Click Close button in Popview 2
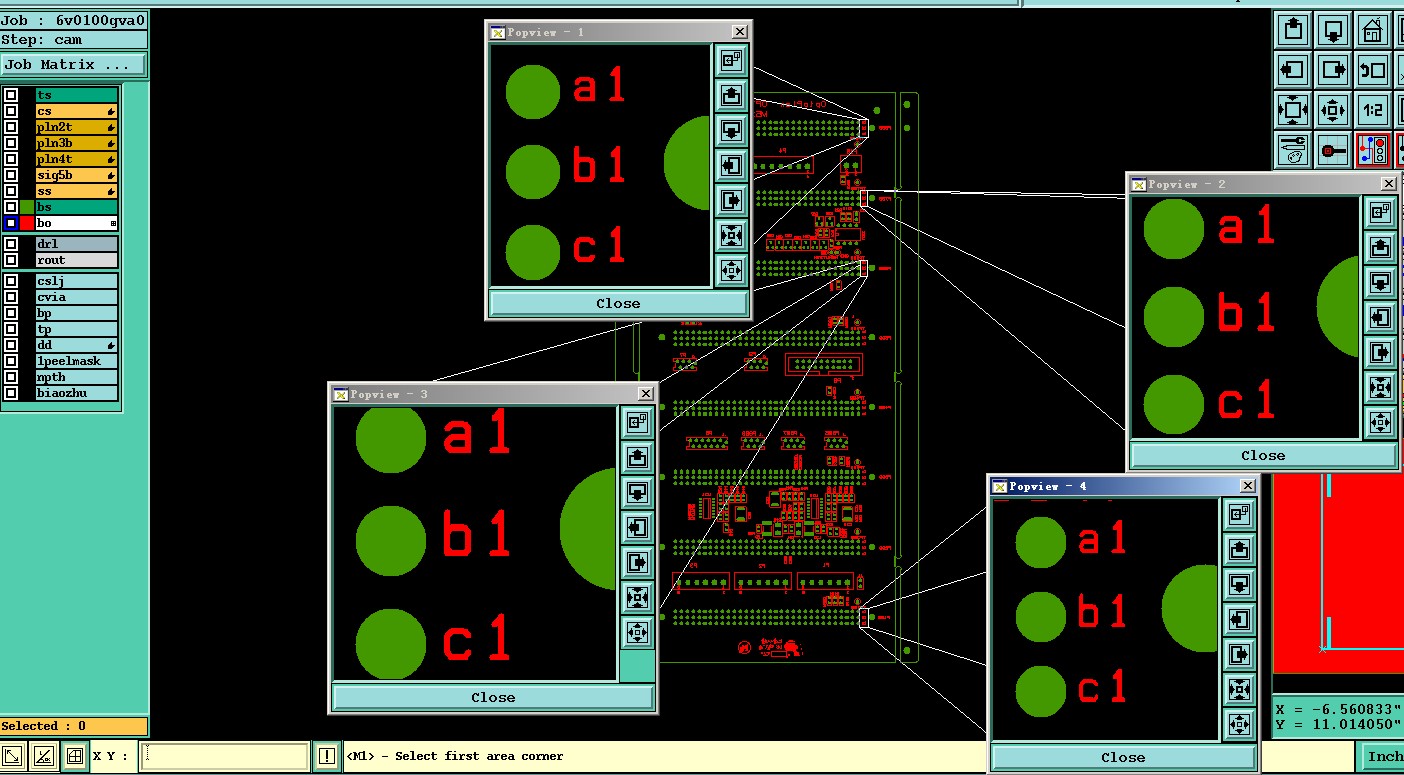This screenshot has width=1404, height=775. pyautogui.click(x=1263, y=455)
